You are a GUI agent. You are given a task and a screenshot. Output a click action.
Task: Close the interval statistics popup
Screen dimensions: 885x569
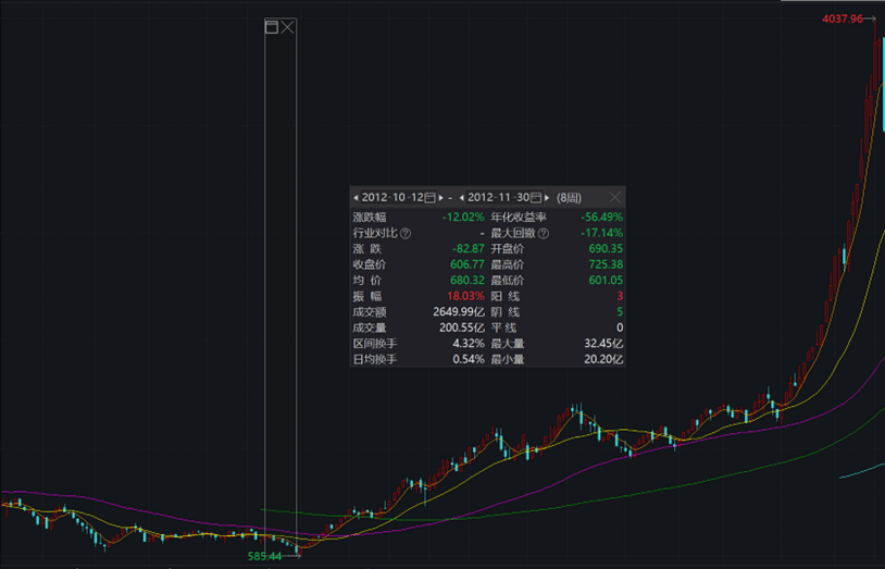[x=615, y=198]
